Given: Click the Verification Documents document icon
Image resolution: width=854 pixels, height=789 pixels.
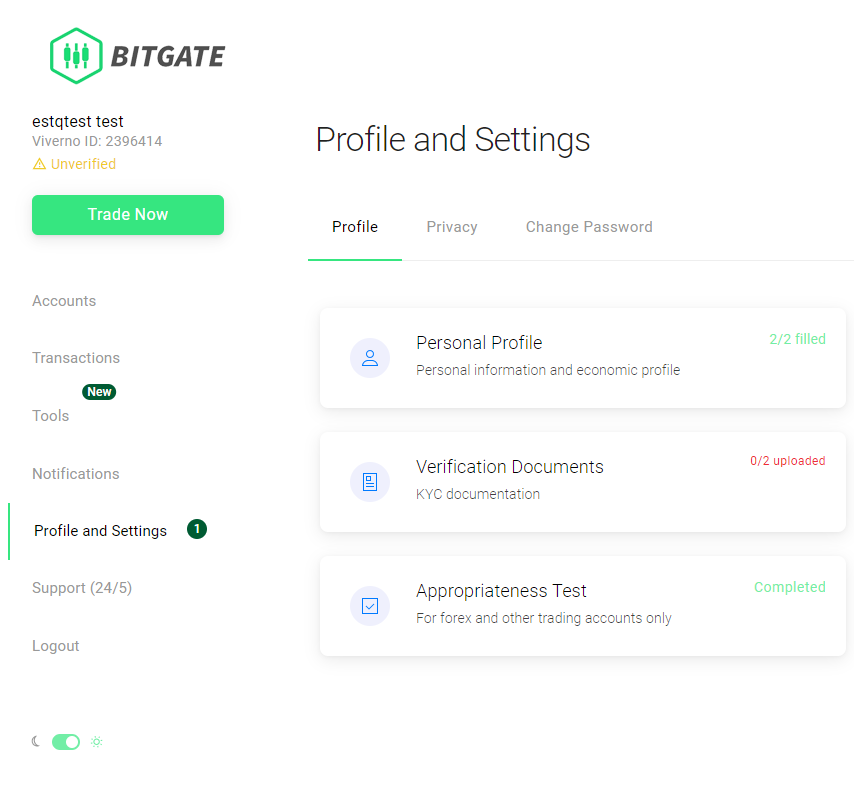Looking at the screenshot, I should [x=370, y=482].
